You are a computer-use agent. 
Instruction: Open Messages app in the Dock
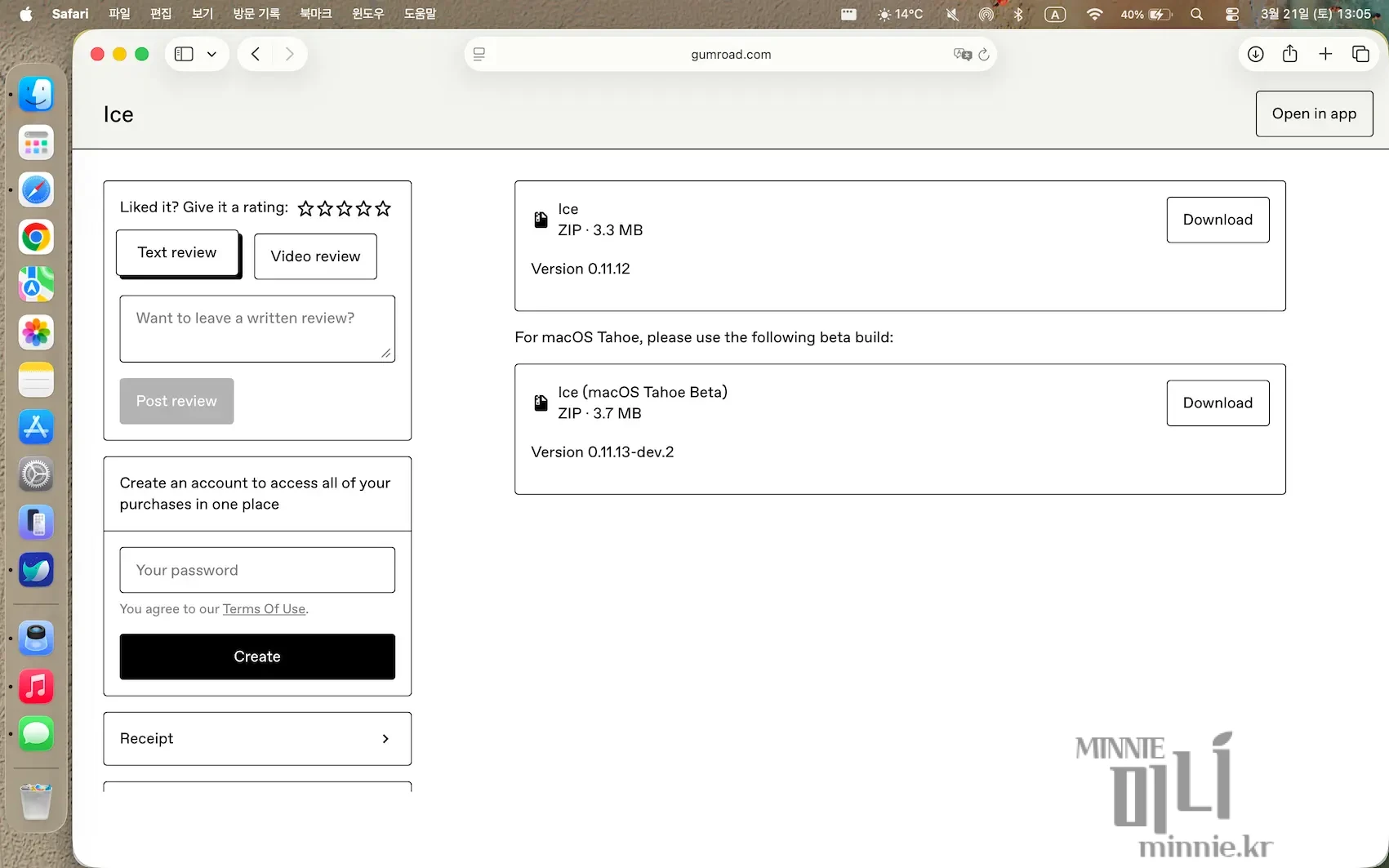[x=36, y=734]
